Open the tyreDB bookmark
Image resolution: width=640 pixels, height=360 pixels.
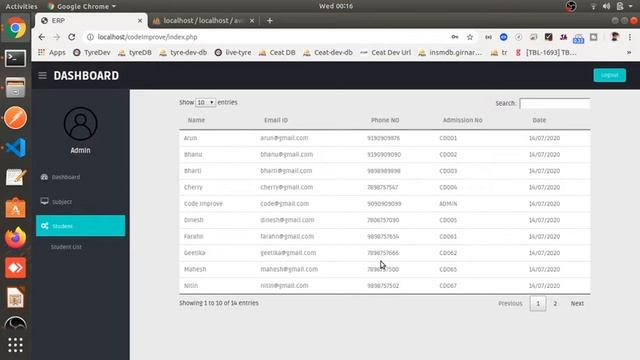pos(135,53)
